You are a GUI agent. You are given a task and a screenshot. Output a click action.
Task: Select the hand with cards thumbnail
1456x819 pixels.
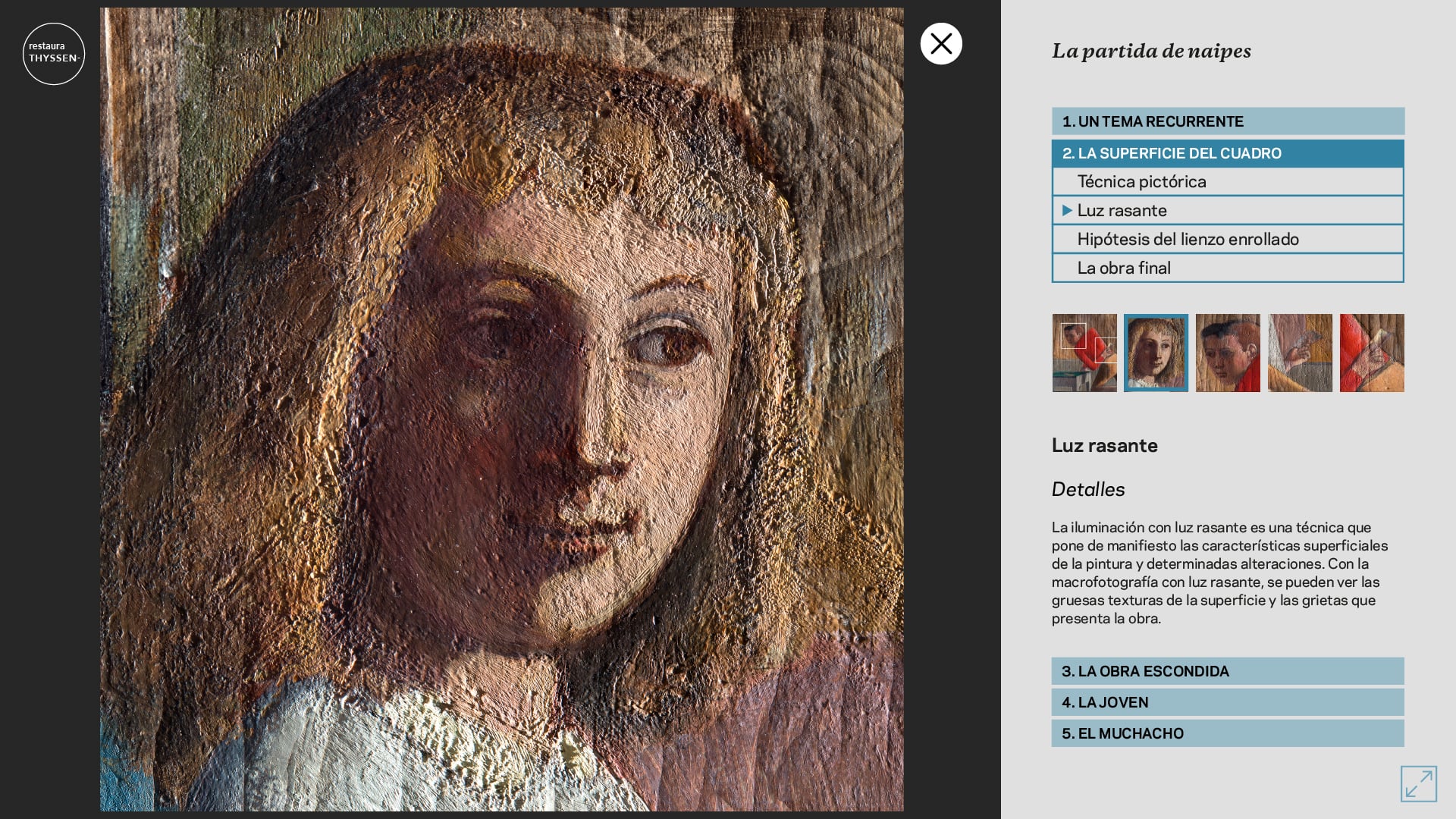click(1300, 353)
